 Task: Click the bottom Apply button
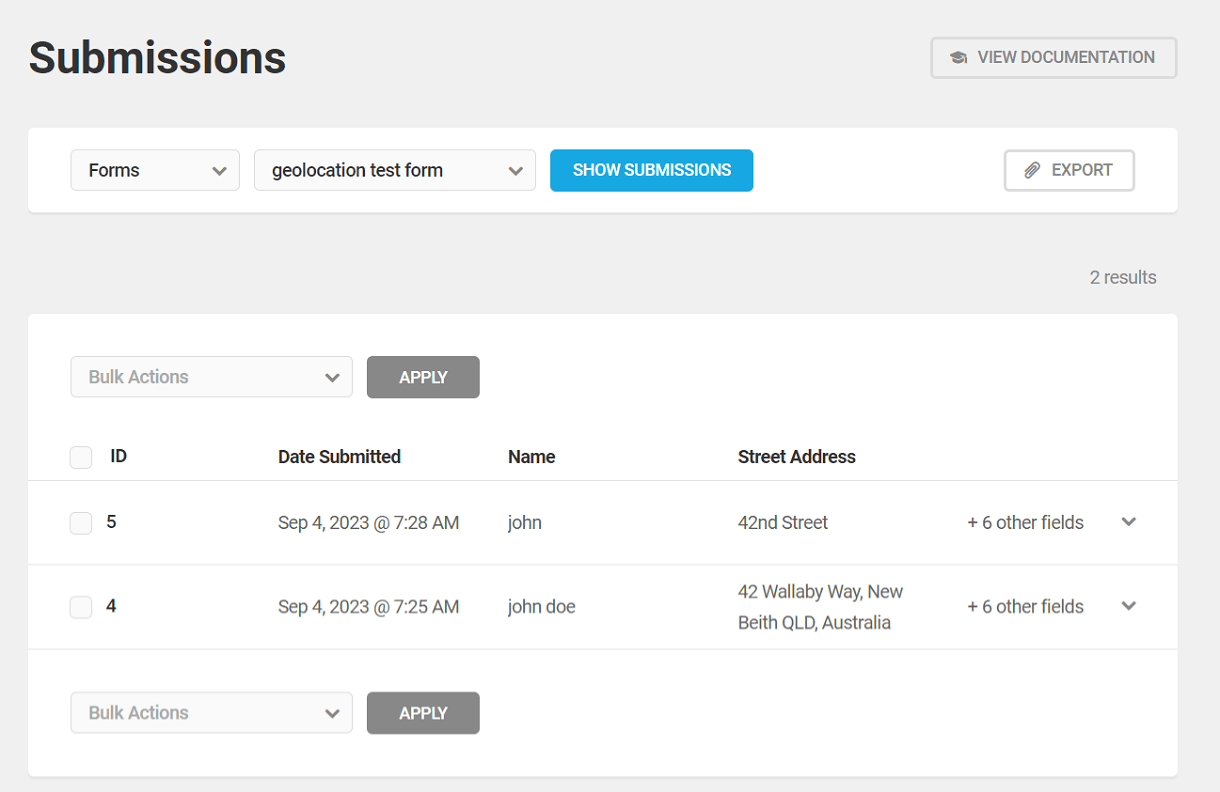[423, 713]
